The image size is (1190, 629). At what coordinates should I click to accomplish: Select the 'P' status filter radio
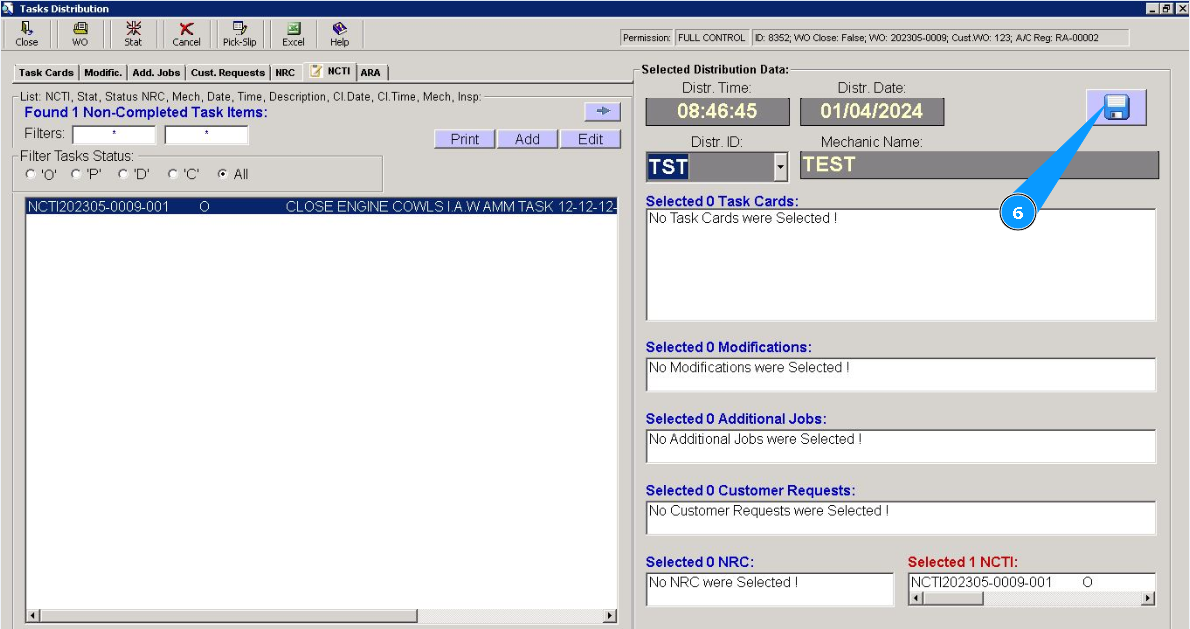[76, 175]
